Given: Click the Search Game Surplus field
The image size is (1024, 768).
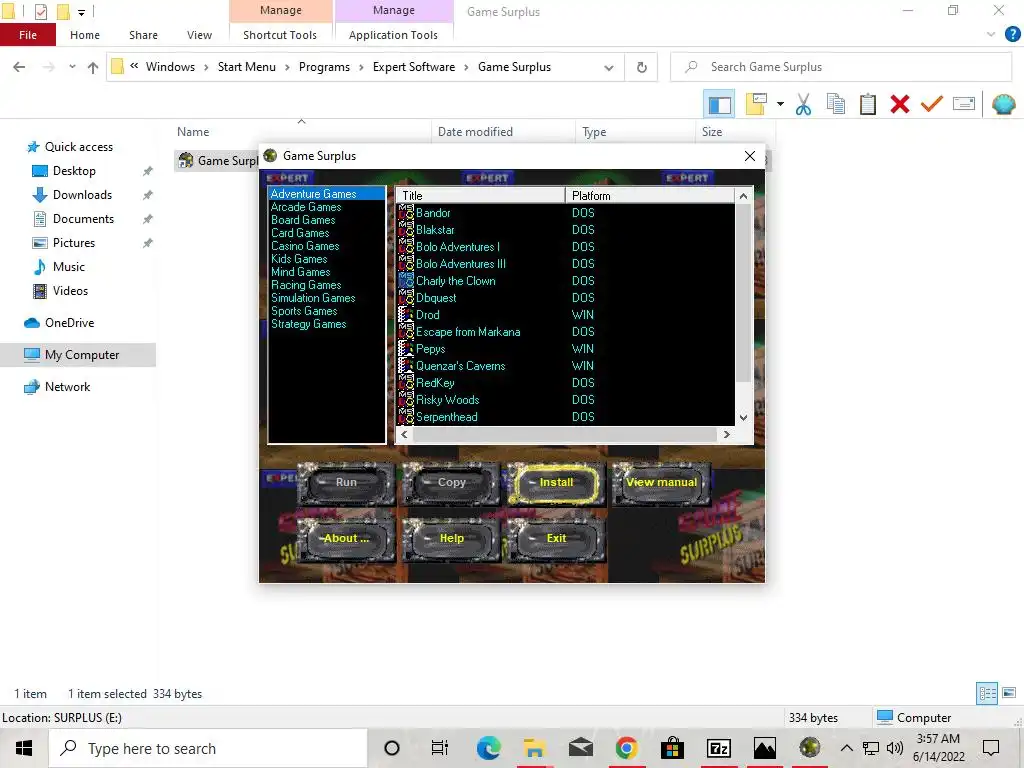Looking at the screenshot, I should point(841,67).
